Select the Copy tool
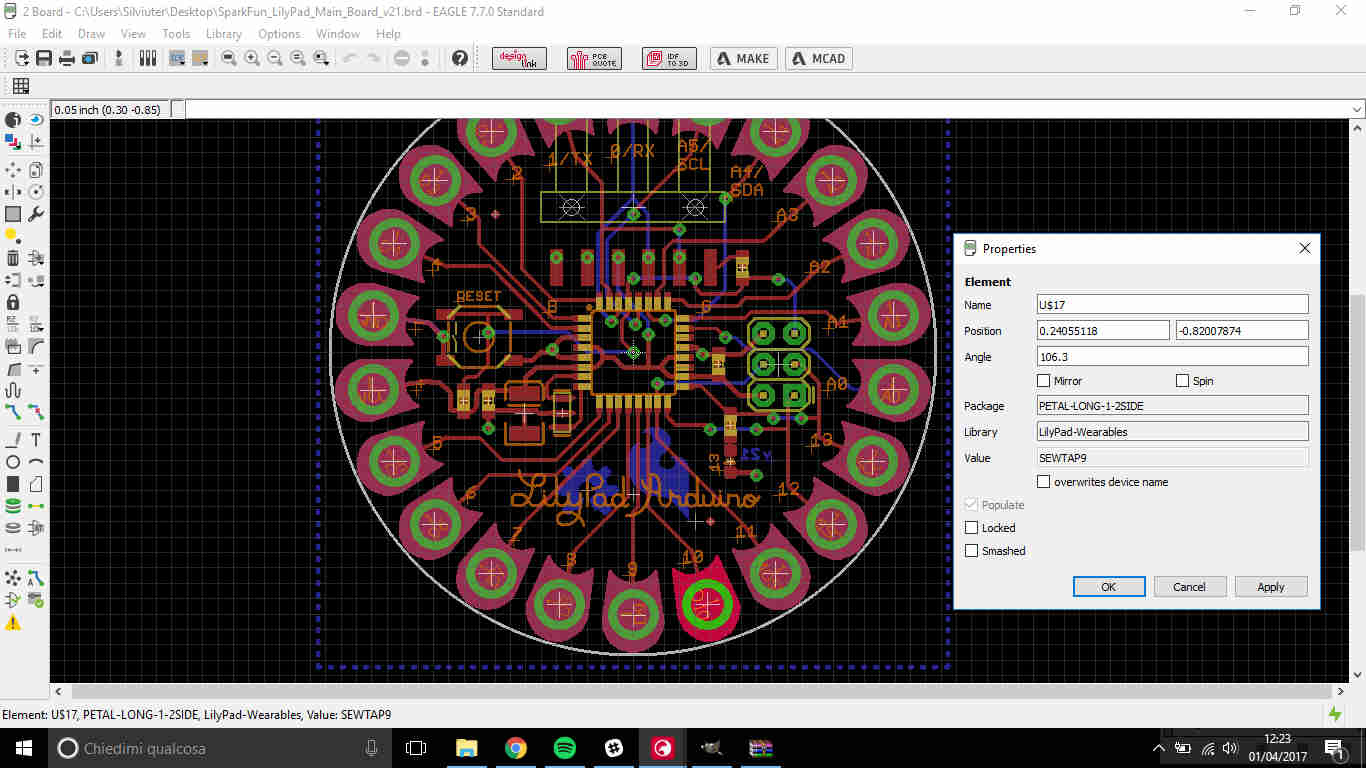The width and height of the screenshot is (1366, 768). (36, 169)
